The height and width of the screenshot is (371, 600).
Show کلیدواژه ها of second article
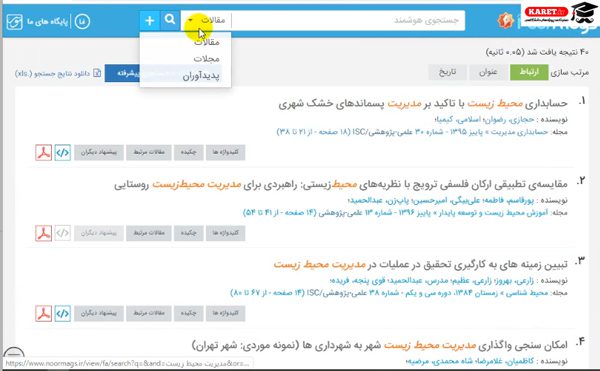(225, 233)
